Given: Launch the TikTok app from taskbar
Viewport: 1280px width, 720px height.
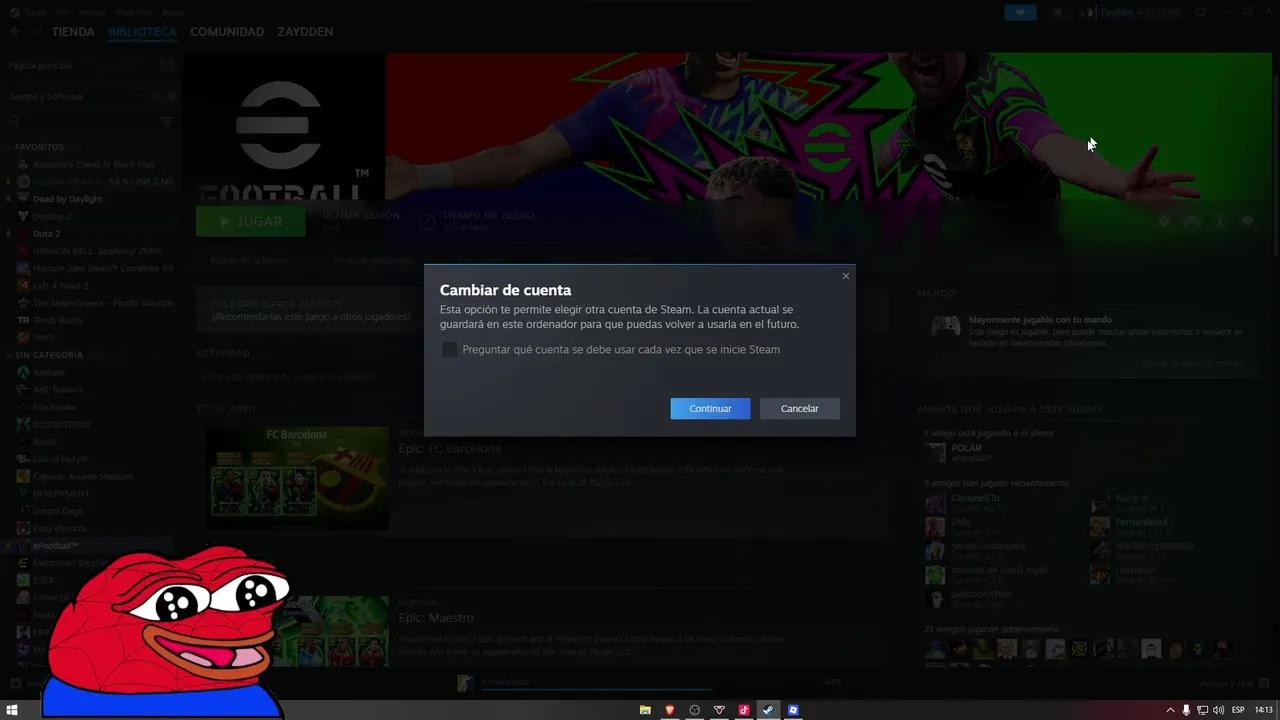Looking at the screenshot, I should tap(744, 710).
